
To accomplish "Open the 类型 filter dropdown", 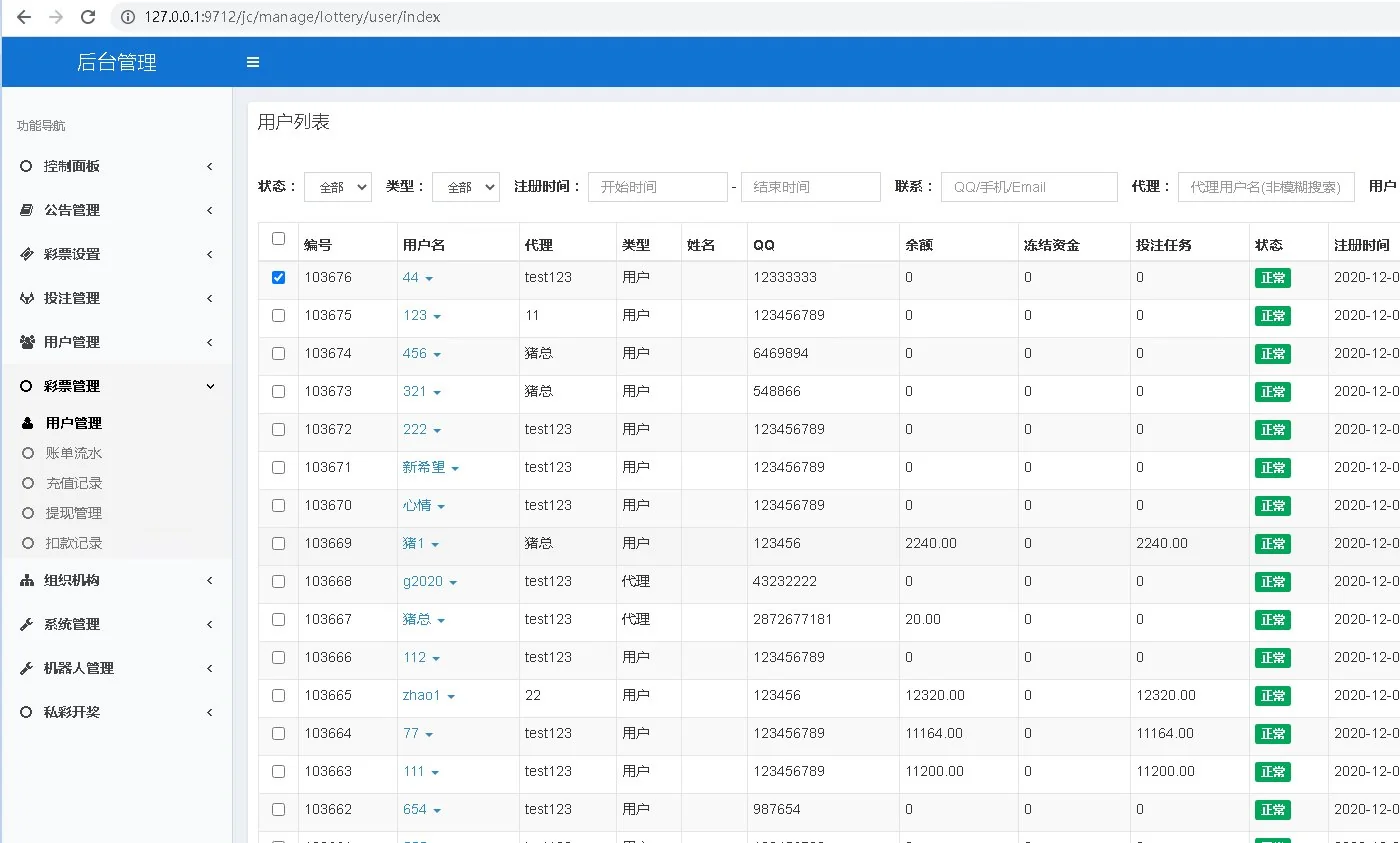I will (465, 187).
